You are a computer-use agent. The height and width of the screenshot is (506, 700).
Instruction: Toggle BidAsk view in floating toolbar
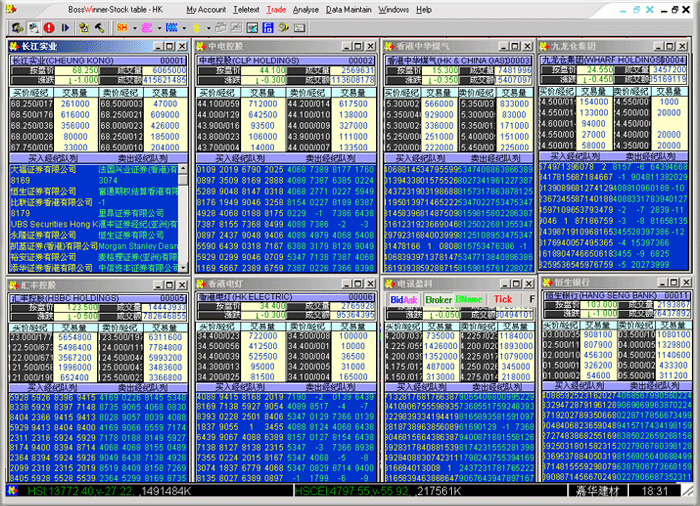coord(404,300)
